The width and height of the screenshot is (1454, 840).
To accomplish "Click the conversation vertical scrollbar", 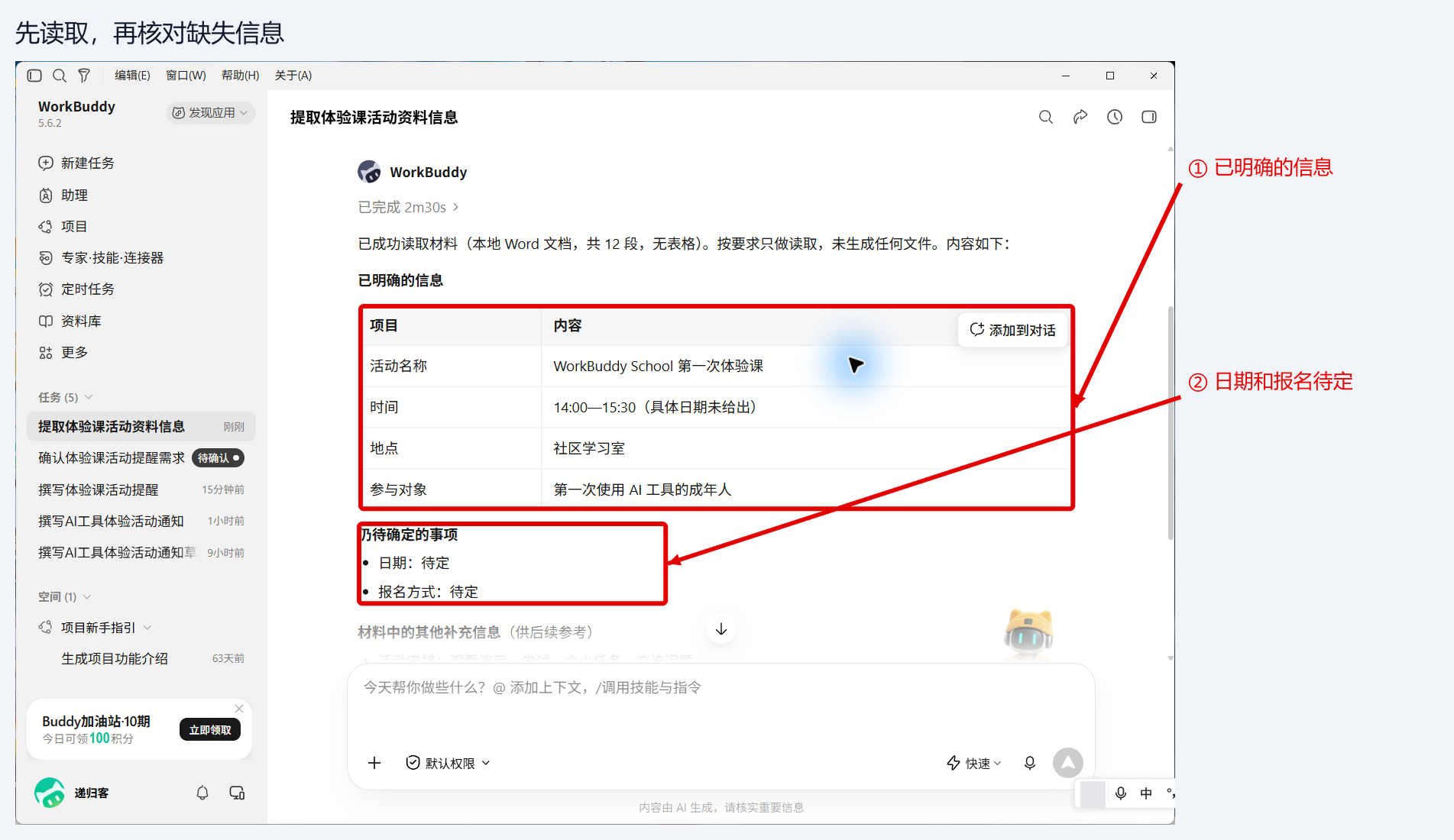I will click(x=1171, y=424).
